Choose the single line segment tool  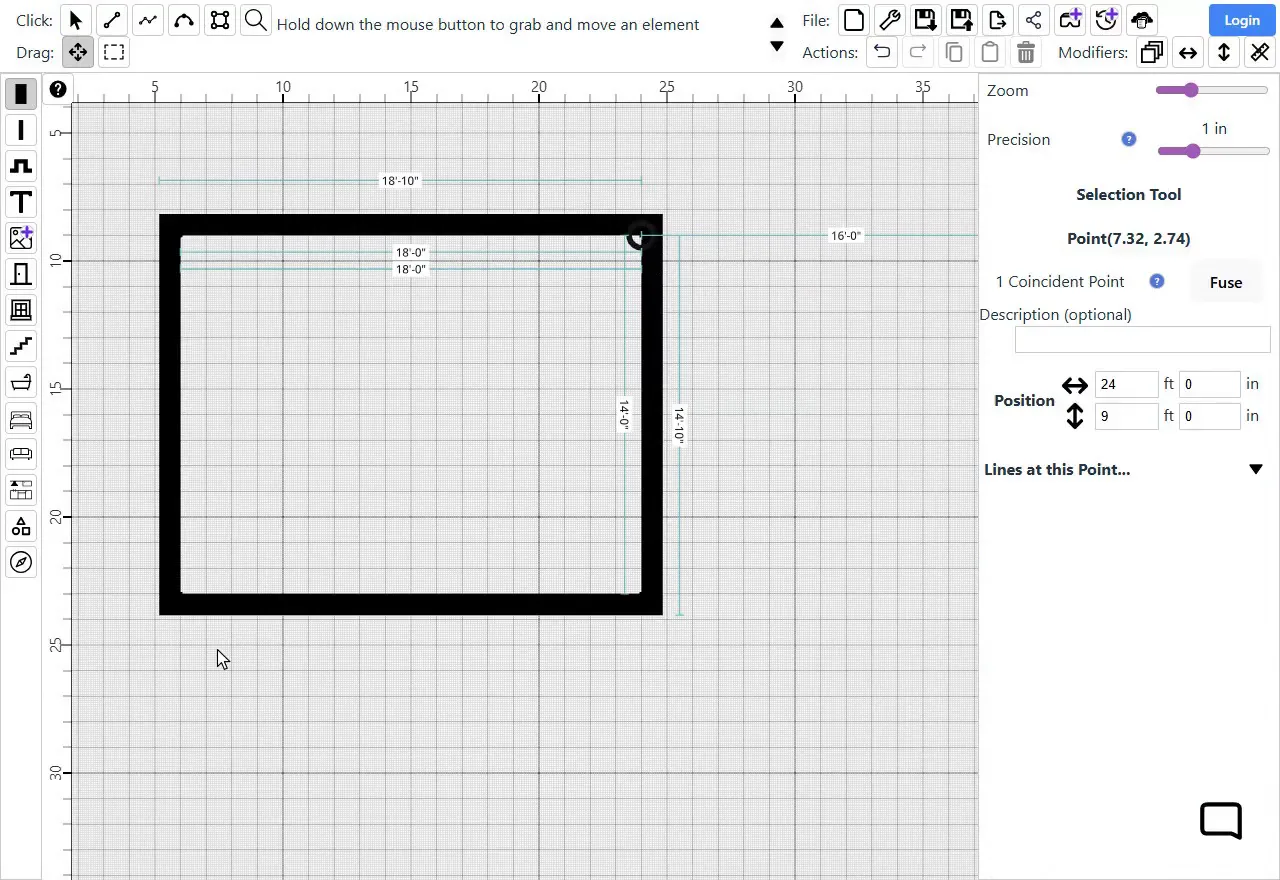[x=112, y=20]
